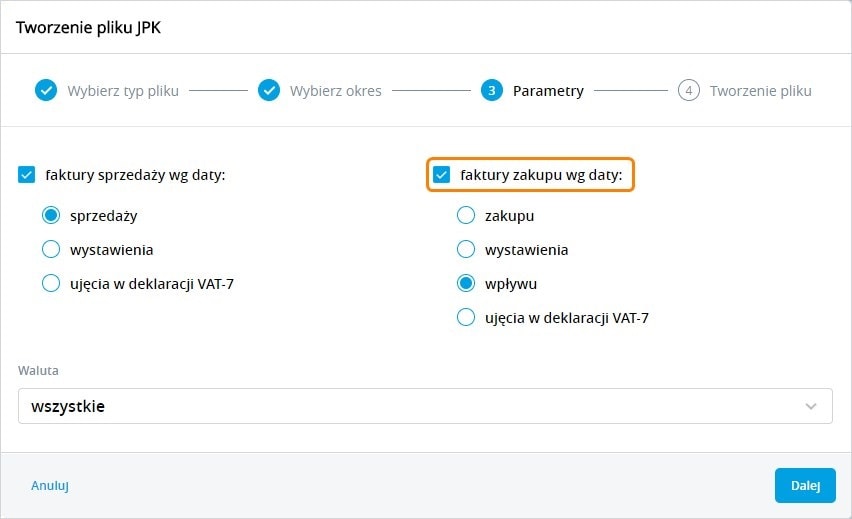Viewport: 852px width, 519px height.
Task: Click checkmark icon for Wybierz okres step
Action: pos(269,91)
